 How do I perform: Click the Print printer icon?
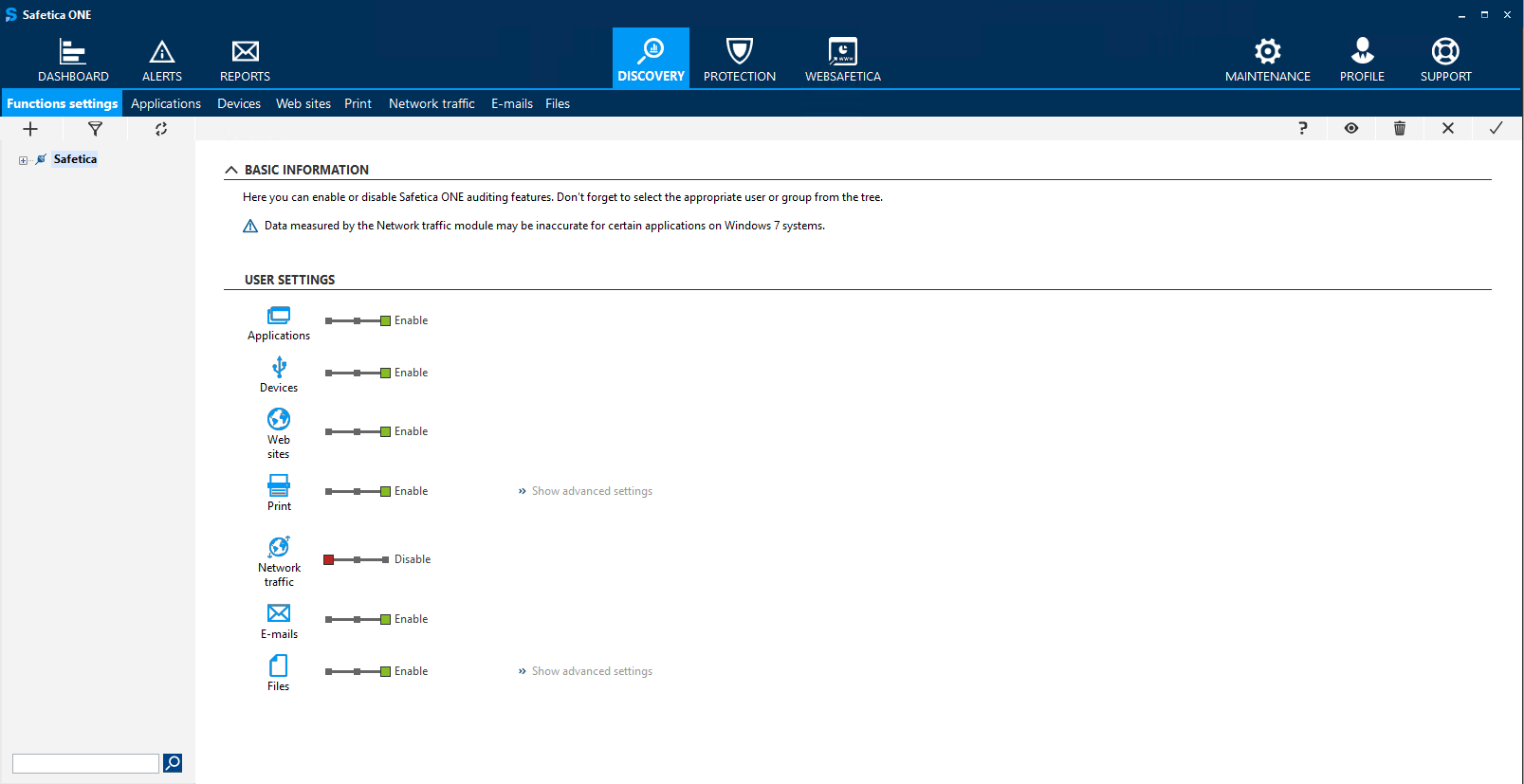279,485
